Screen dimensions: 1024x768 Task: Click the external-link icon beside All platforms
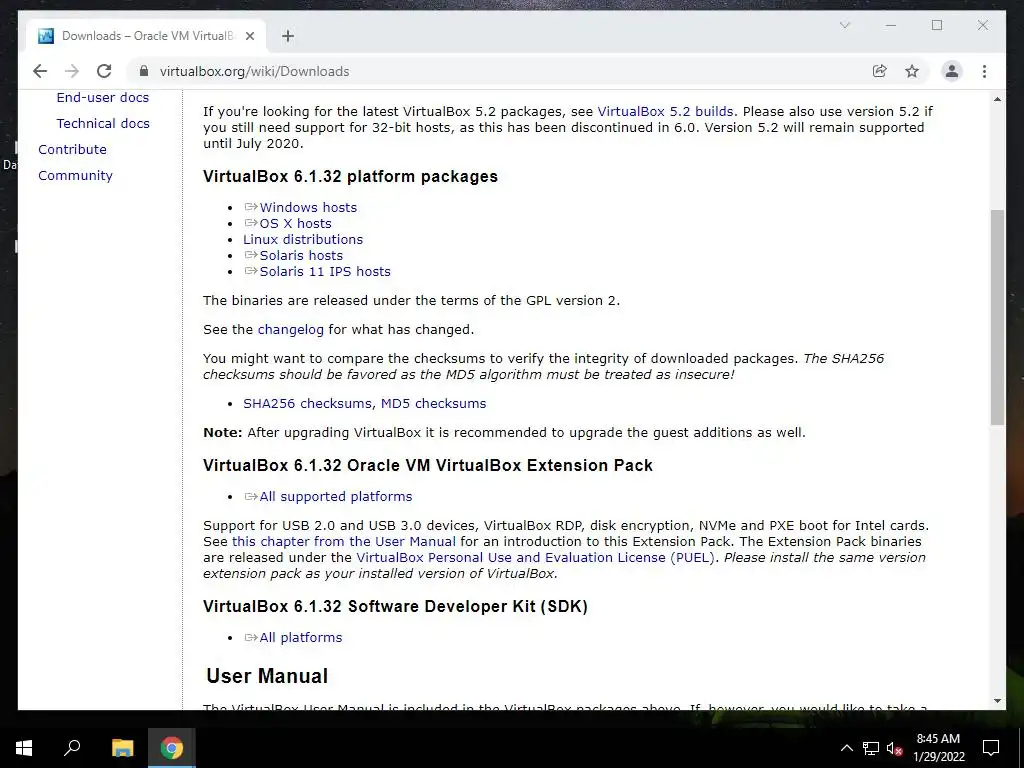[251, 637]
